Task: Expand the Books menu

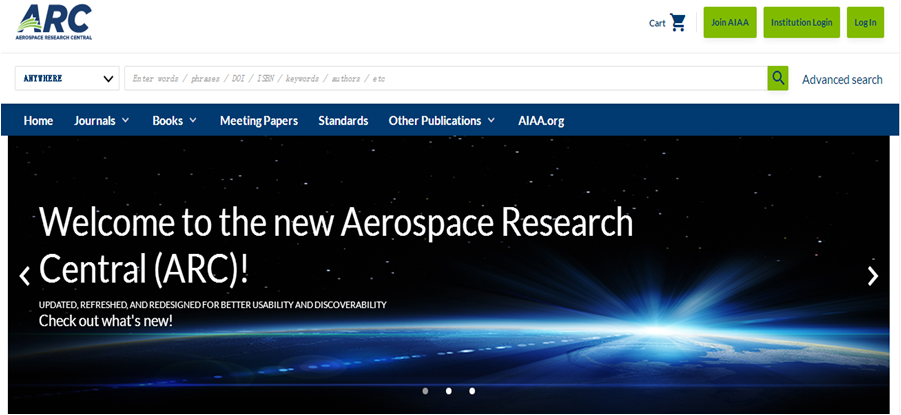Action: [x=175, y=121]
